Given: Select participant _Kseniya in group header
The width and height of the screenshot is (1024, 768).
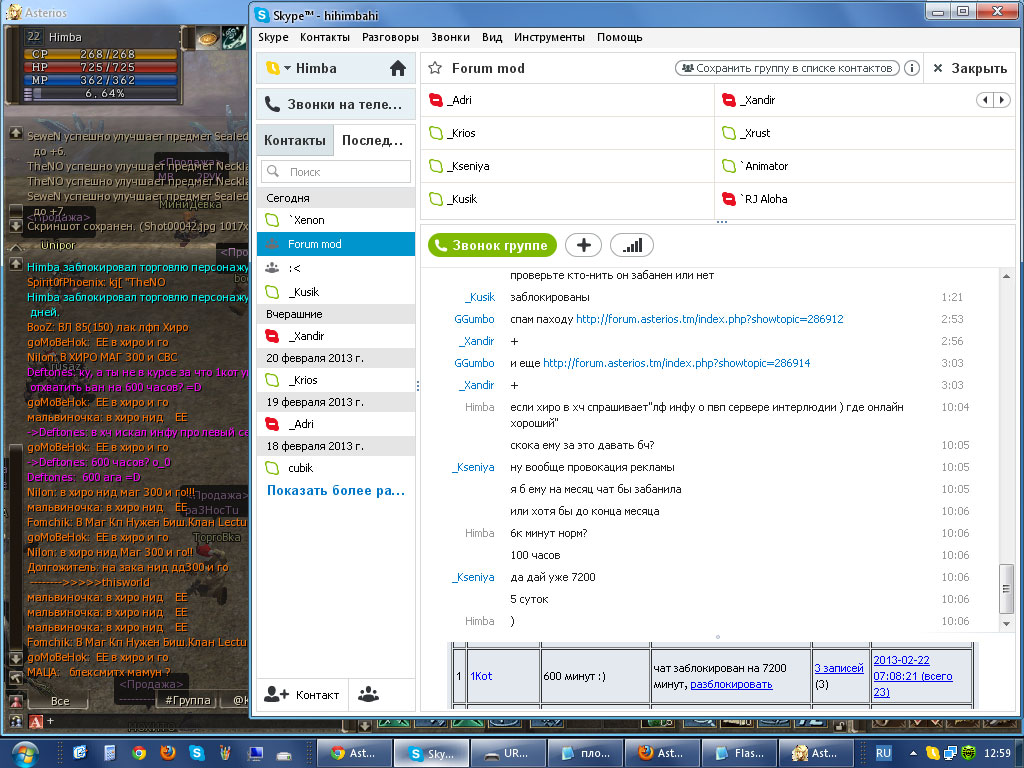Looking at the screenshot, I should click(x=567, y=166).
